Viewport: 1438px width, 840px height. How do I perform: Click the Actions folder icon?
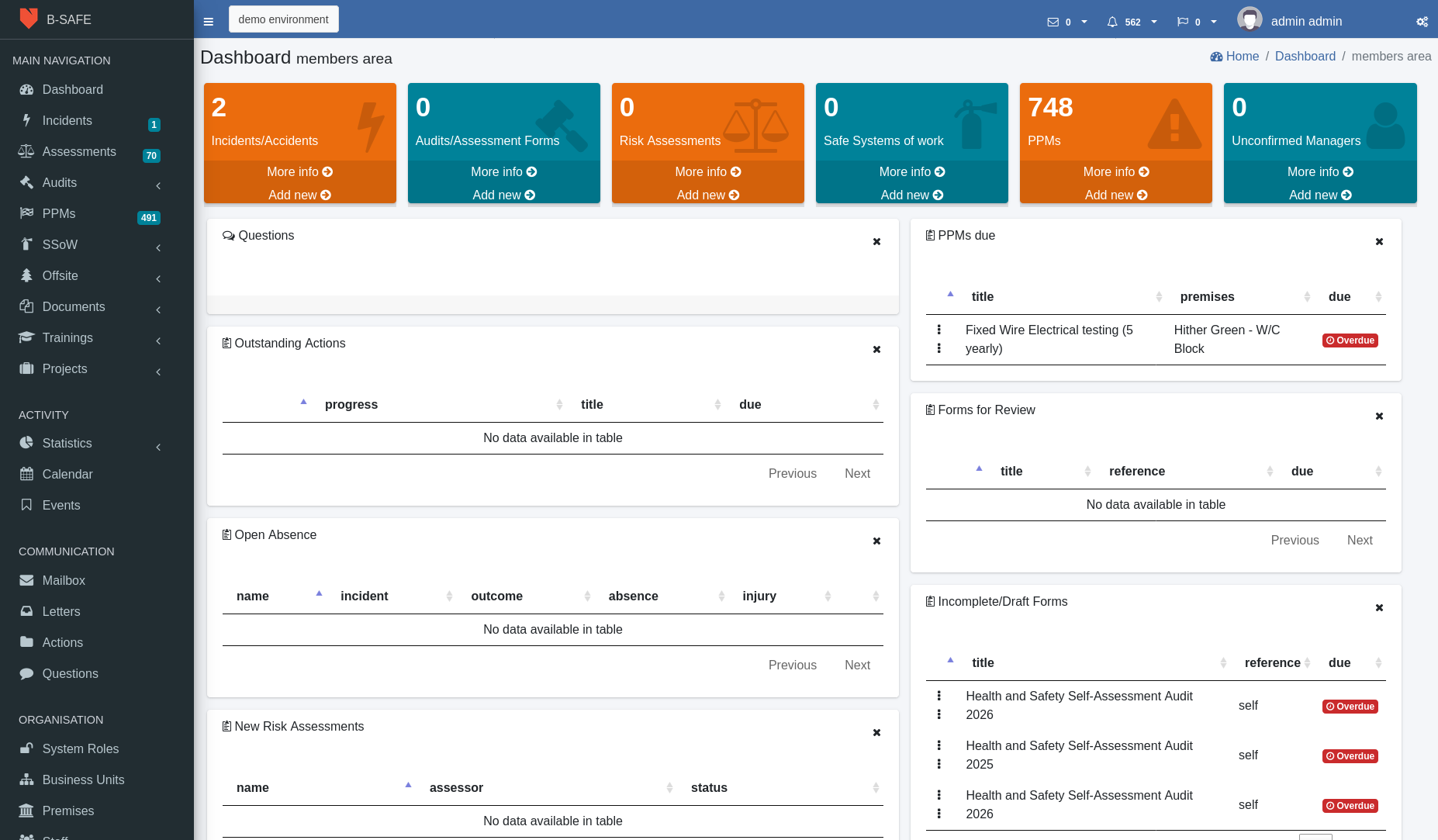coord(26,642)
